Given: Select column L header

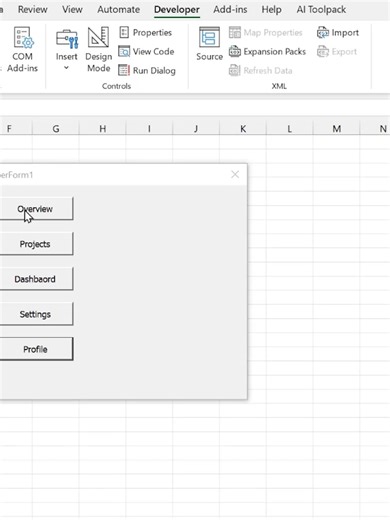Looking at the screenshot, I should (290, 129).
